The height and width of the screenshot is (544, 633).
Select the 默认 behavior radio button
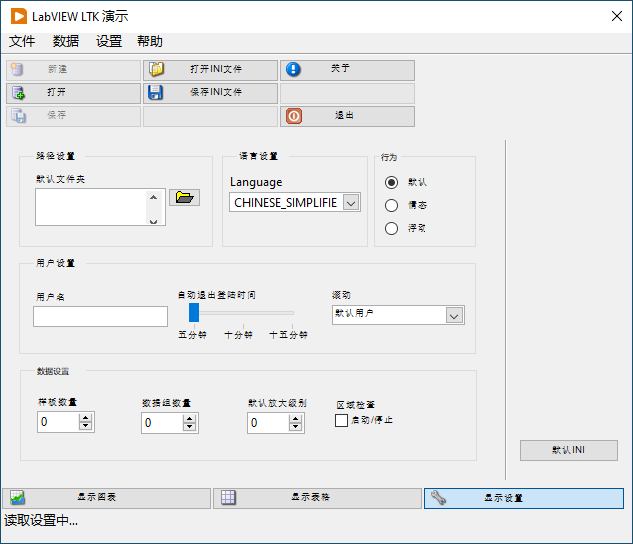click(x=391, y=182)
